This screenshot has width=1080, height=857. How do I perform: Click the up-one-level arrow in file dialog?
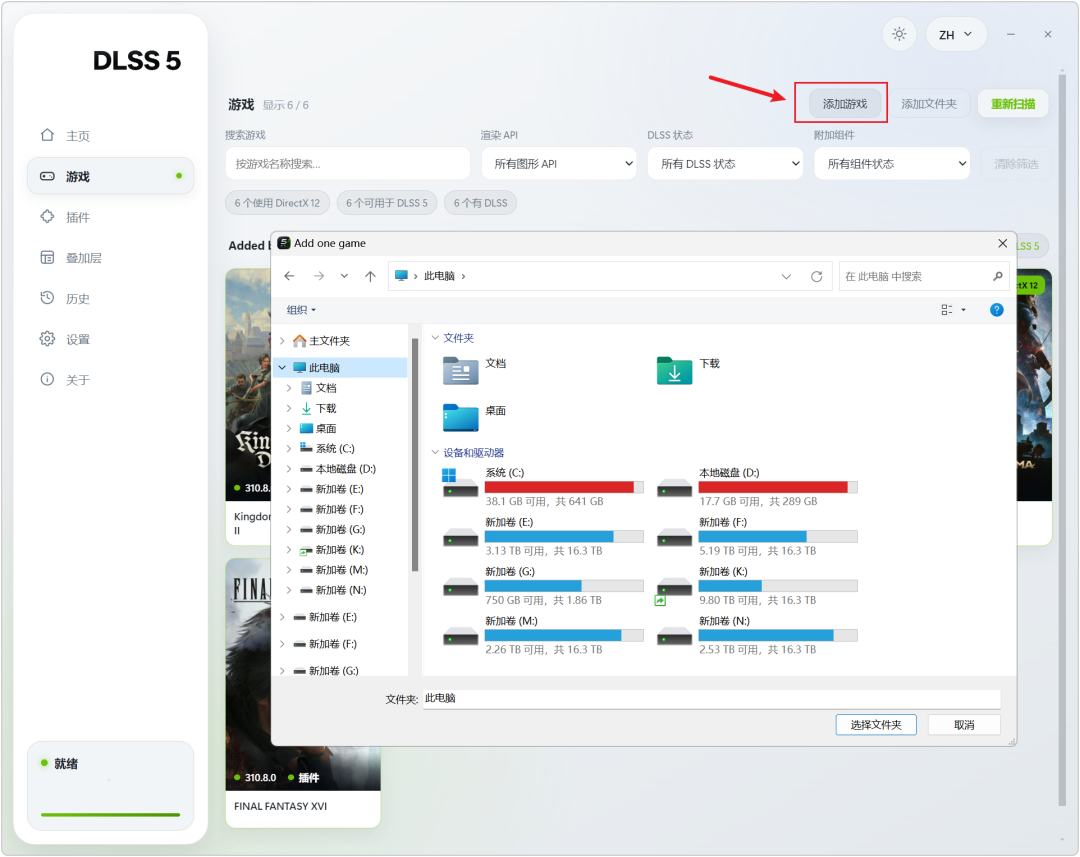(371, 276)
